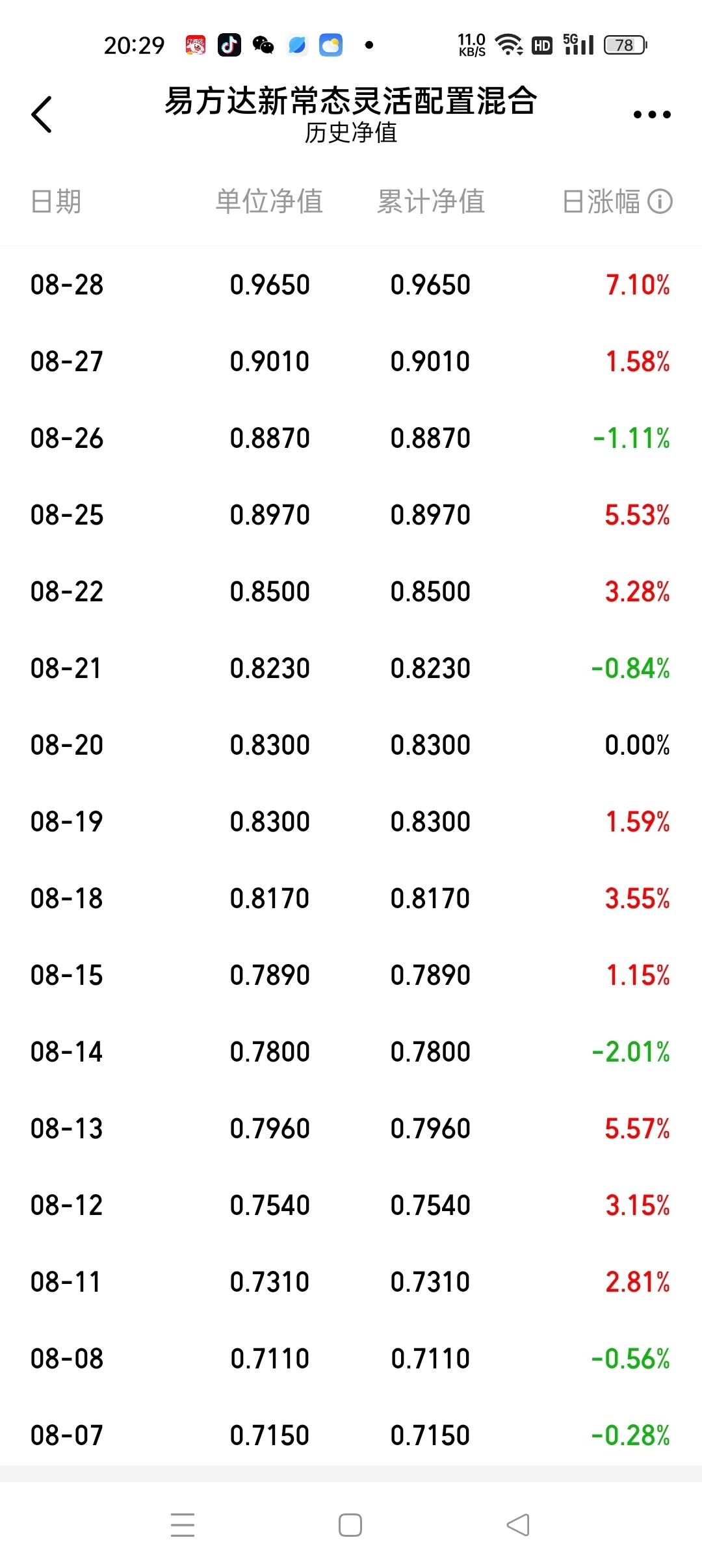The image size is (702, 1568).
Task: Tap the 日期 column header
Action: (x=56, y=202)
